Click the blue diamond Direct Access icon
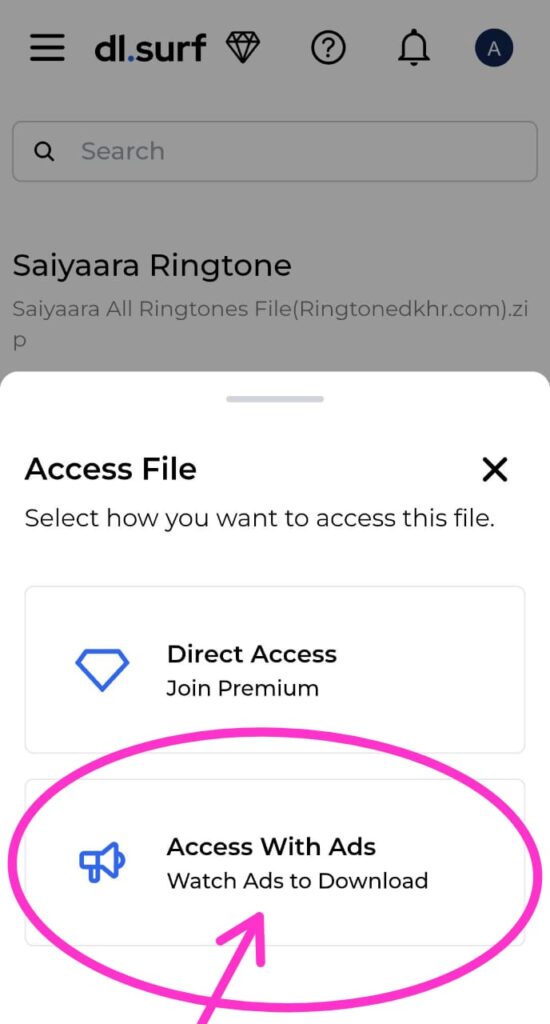This screenshot has height=1024, width=550. coord(102,669)
